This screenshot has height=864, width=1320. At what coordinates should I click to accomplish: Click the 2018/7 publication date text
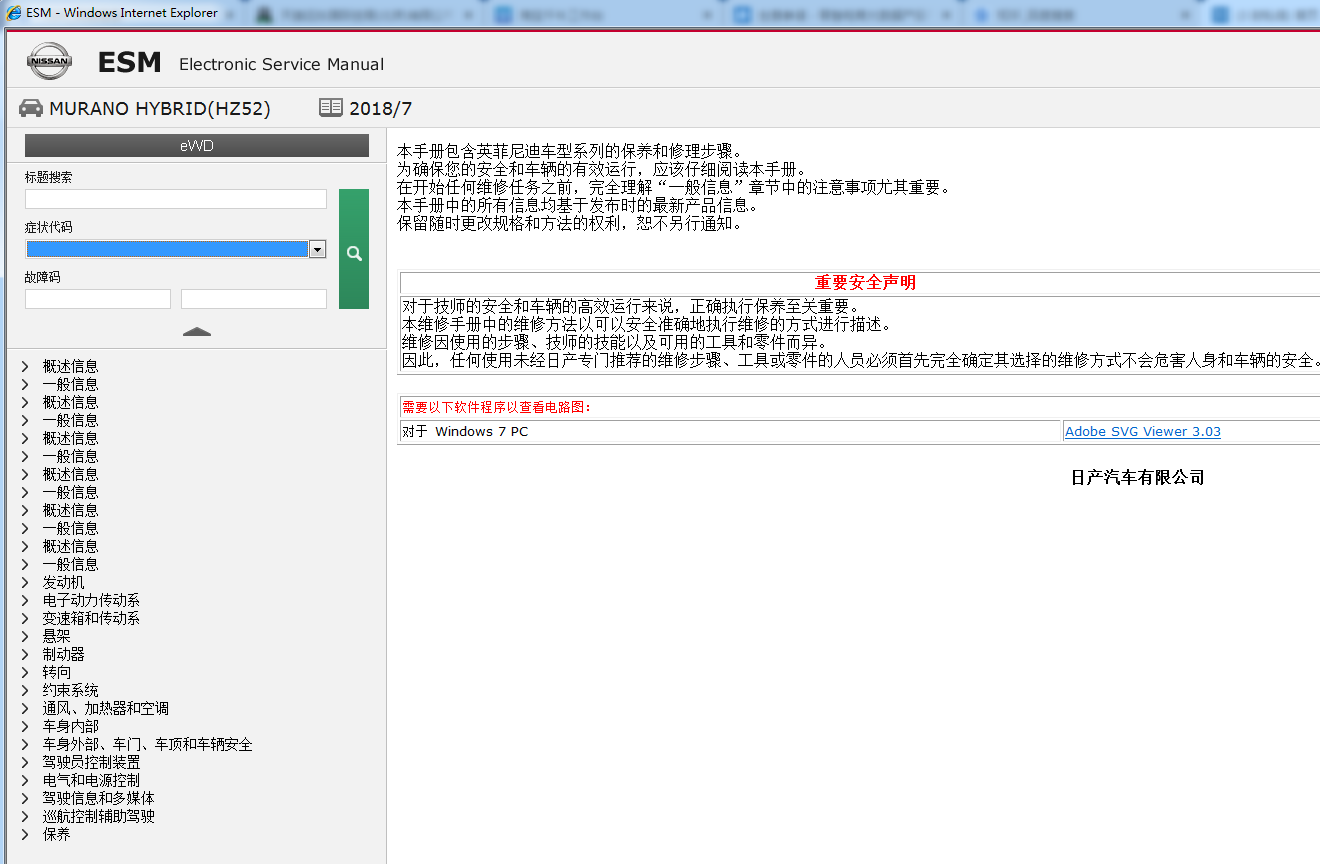380,109
